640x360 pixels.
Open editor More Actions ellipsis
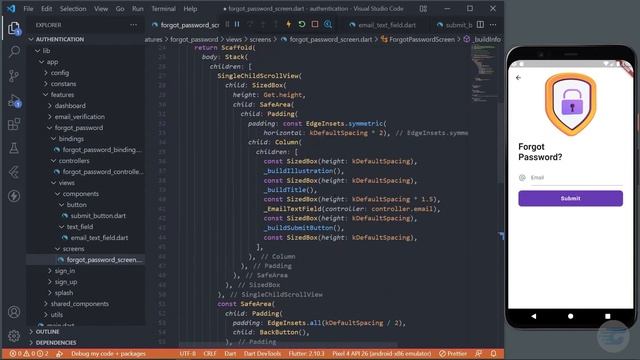point(493,25)
